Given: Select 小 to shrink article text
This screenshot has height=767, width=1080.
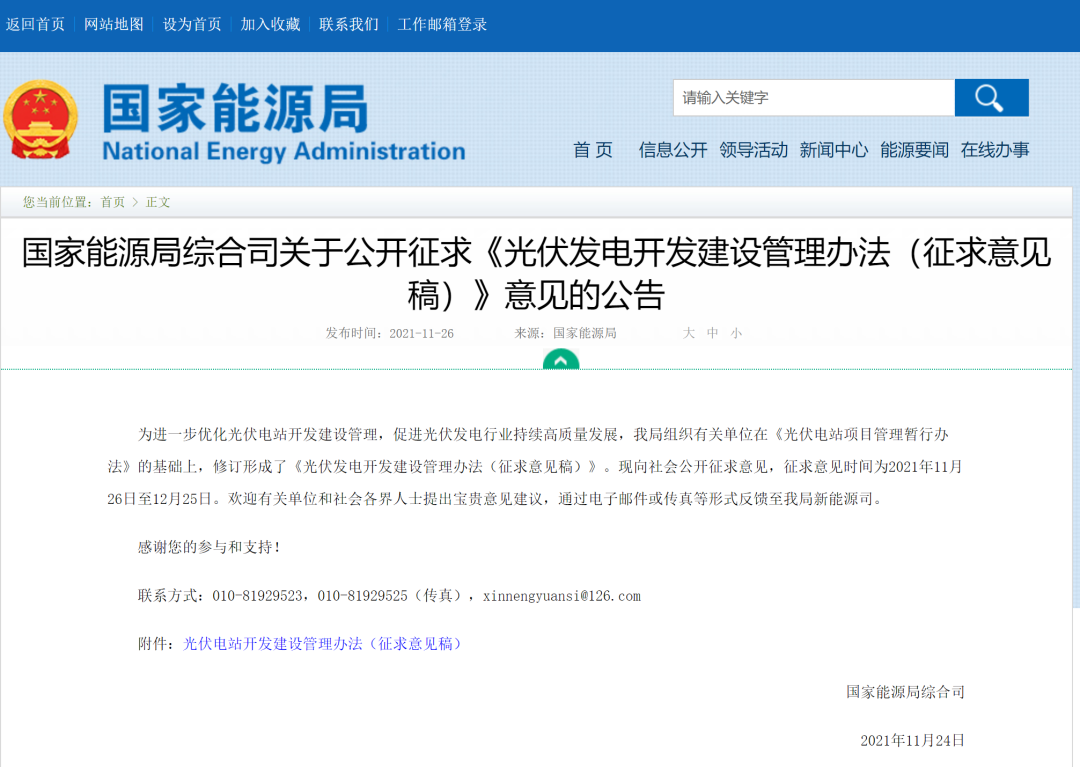Looking at the screenshot, I should (736, 333).
